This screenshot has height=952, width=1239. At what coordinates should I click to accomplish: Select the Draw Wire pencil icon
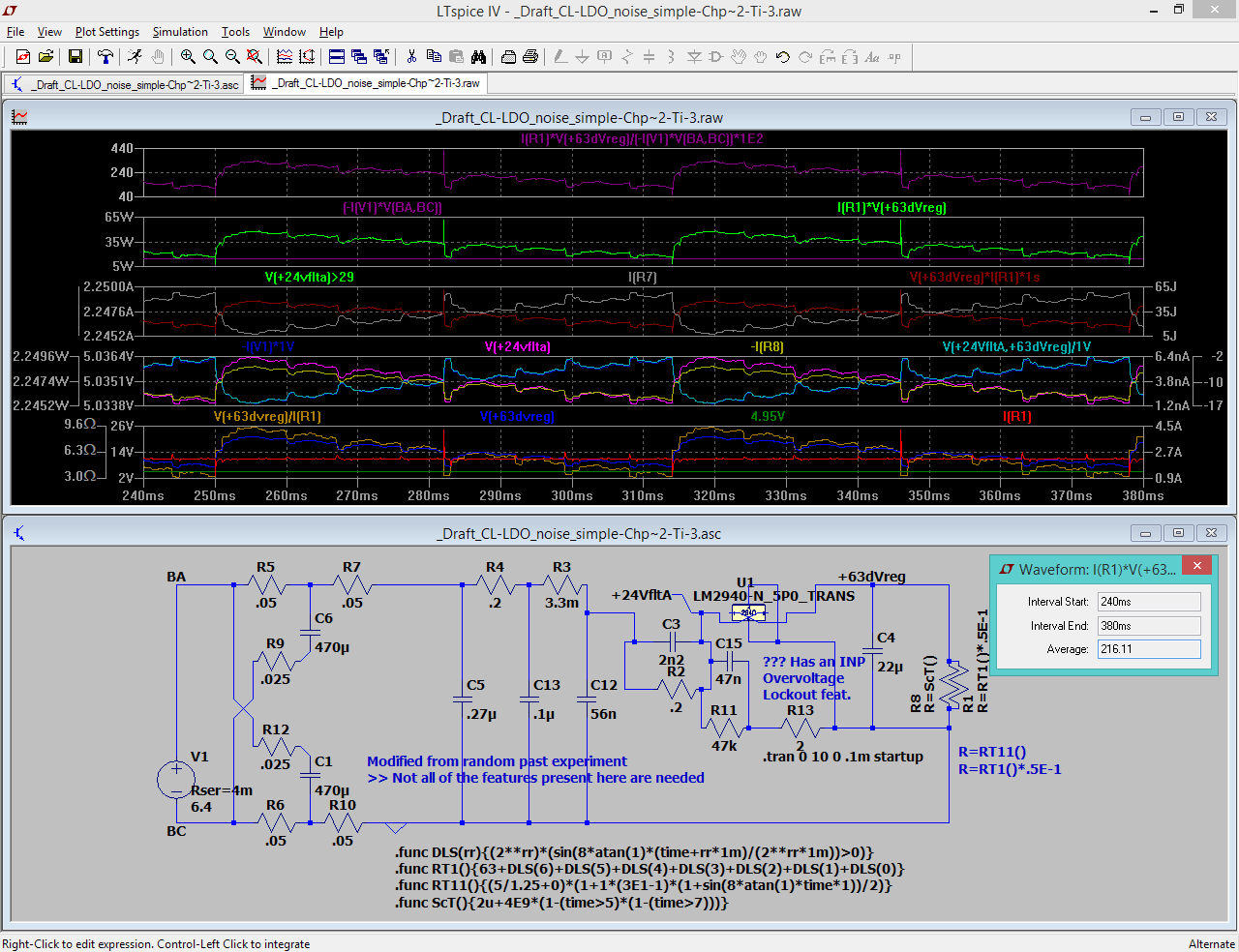point(560,57)
